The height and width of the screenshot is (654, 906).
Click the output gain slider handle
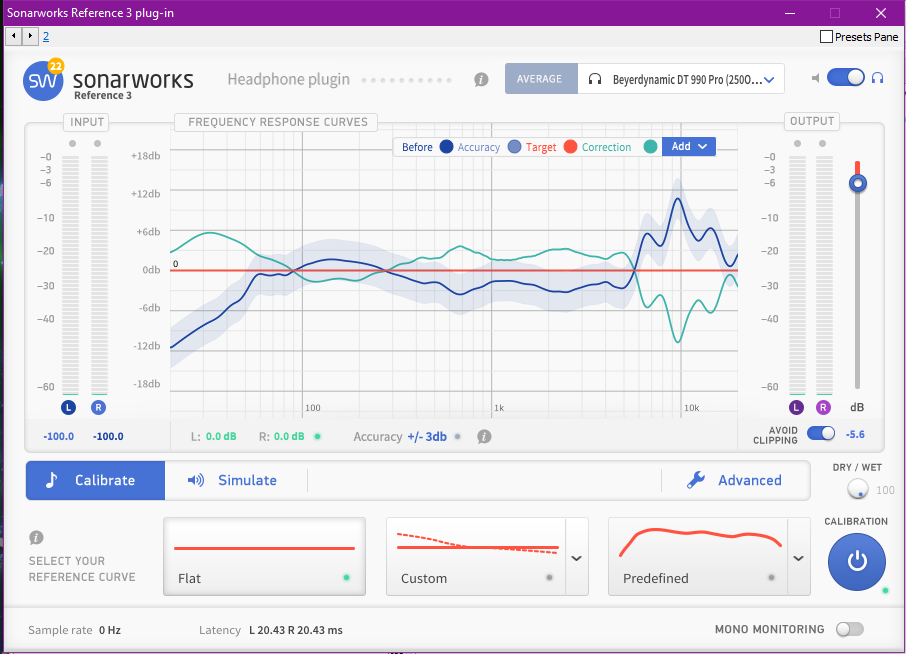point(857,184)
